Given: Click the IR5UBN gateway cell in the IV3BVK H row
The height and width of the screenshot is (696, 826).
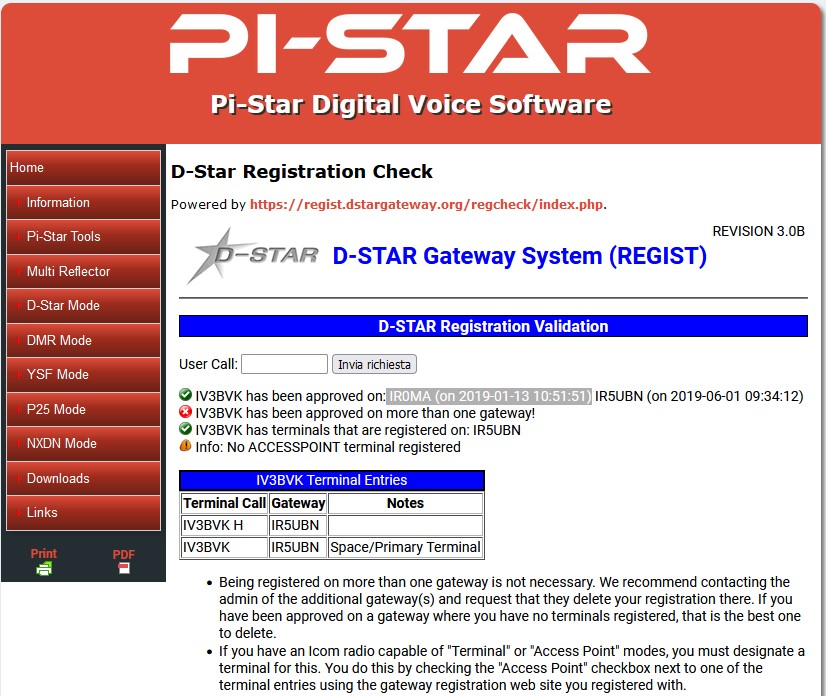Looking at the screenshot, I should tap(298, 525).
